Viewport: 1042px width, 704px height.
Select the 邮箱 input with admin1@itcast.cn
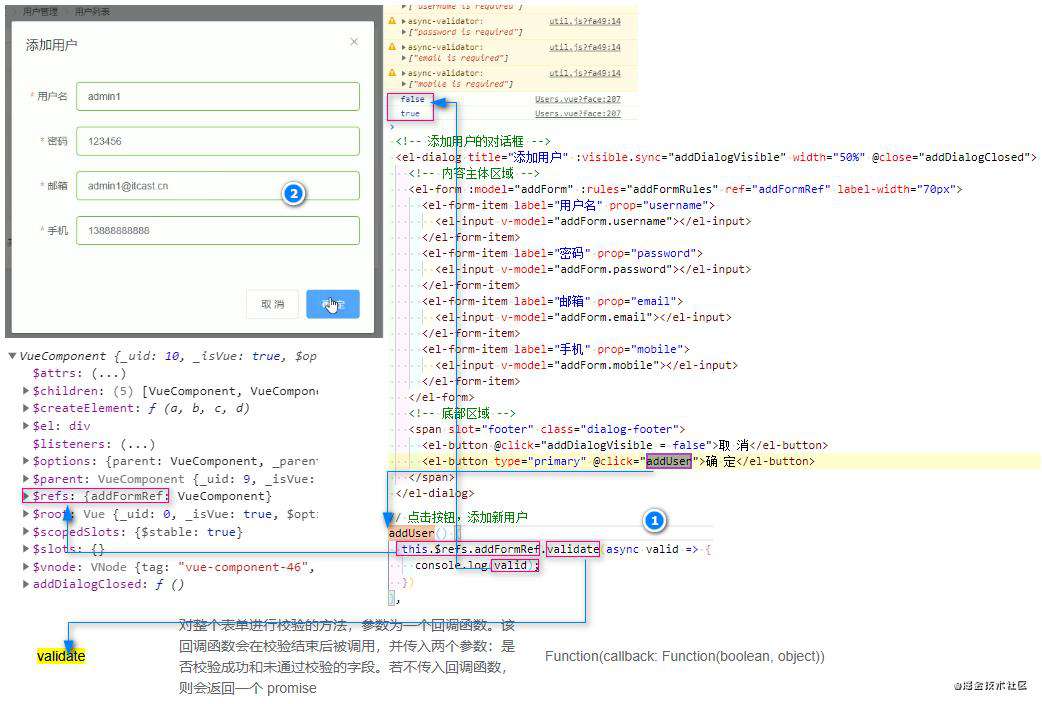[x=218, y=185]
